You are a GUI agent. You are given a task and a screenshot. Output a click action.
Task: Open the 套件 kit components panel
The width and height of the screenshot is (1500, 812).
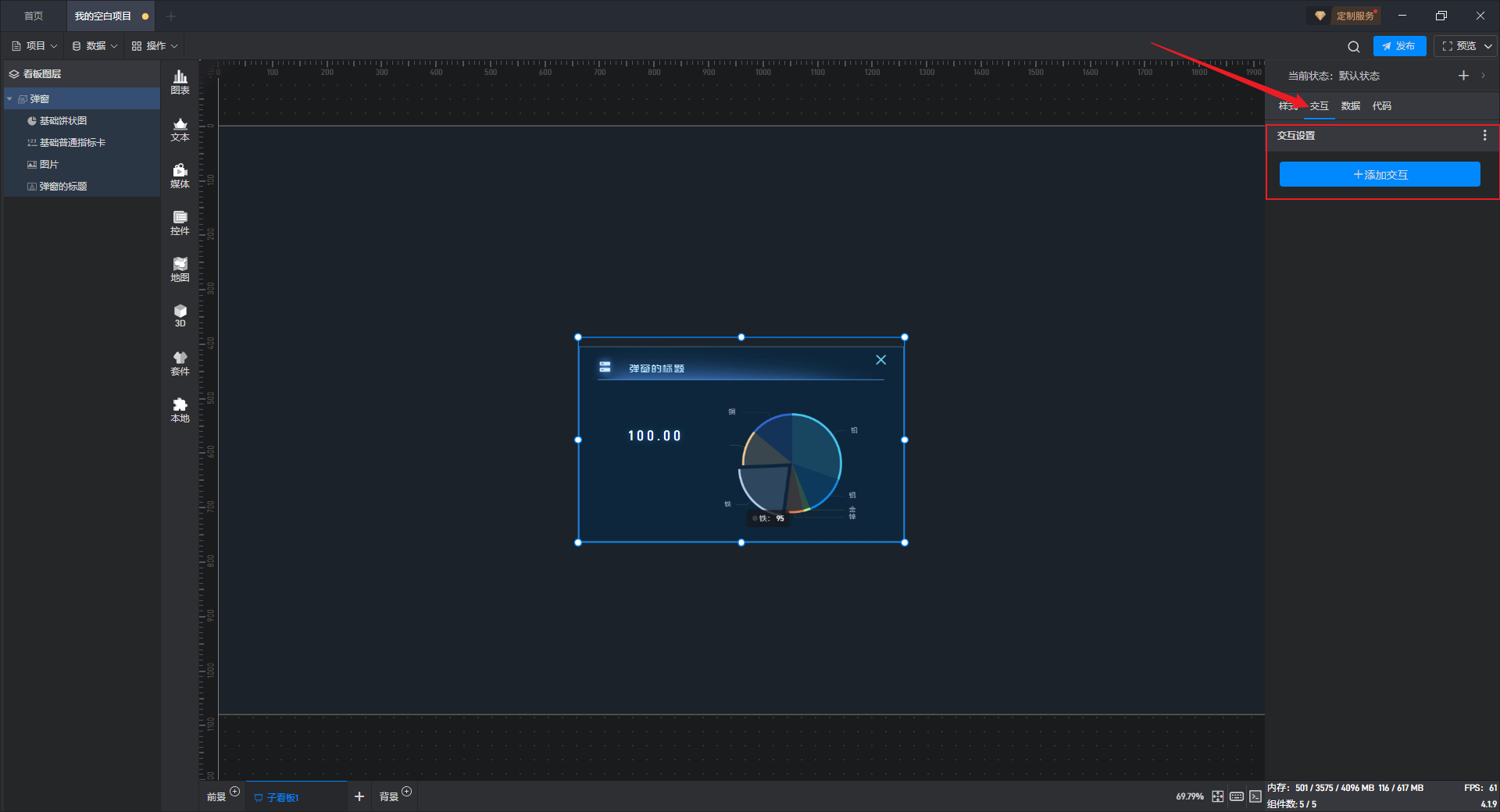[x=180, y=363]
